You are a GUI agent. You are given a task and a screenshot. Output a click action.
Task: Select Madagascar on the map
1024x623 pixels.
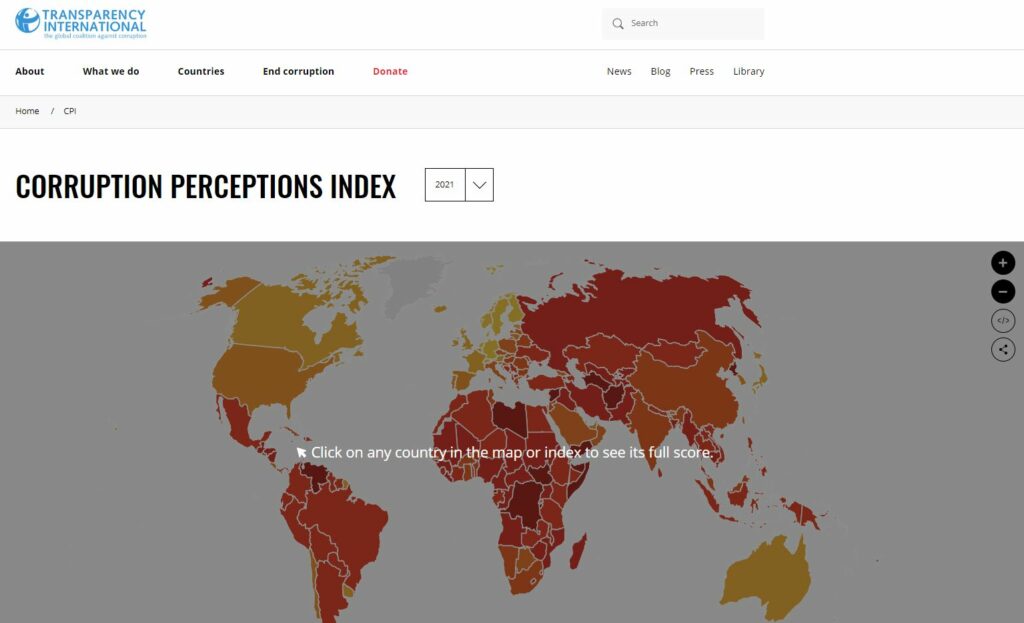(x=579, y=552)
